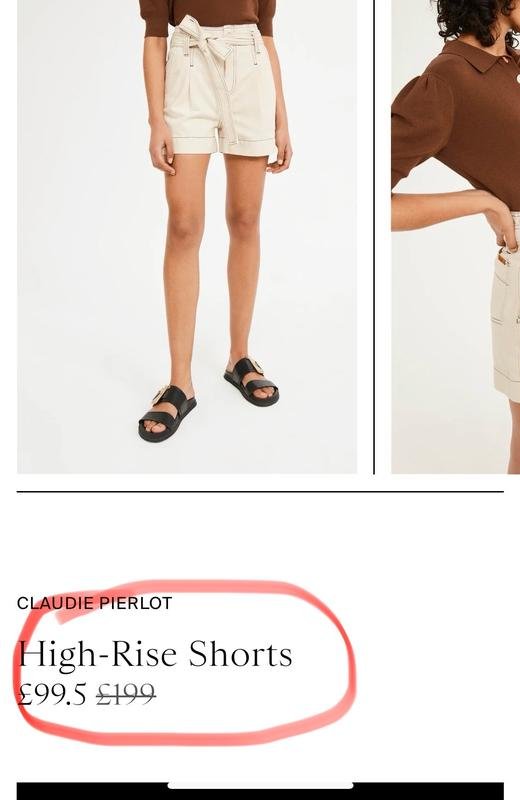Viewport: 520px width, 800px height.
Task: Click the black sandal on the far foot
Action: [x=252, y=382]
